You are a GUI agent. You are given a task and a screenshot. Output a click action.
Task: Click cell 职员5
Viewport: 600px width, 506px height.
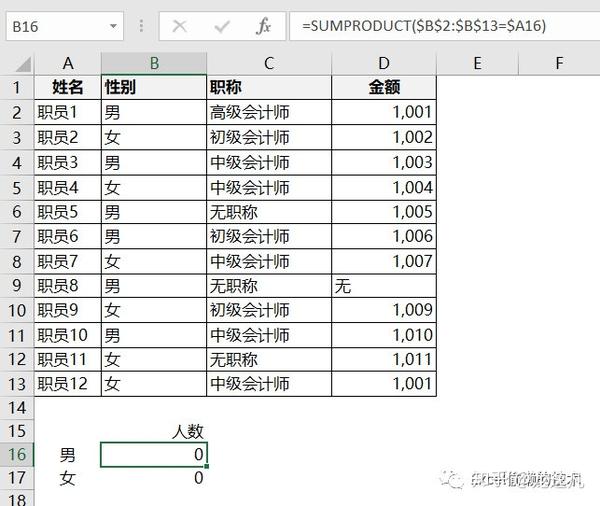tap(68, 212)
